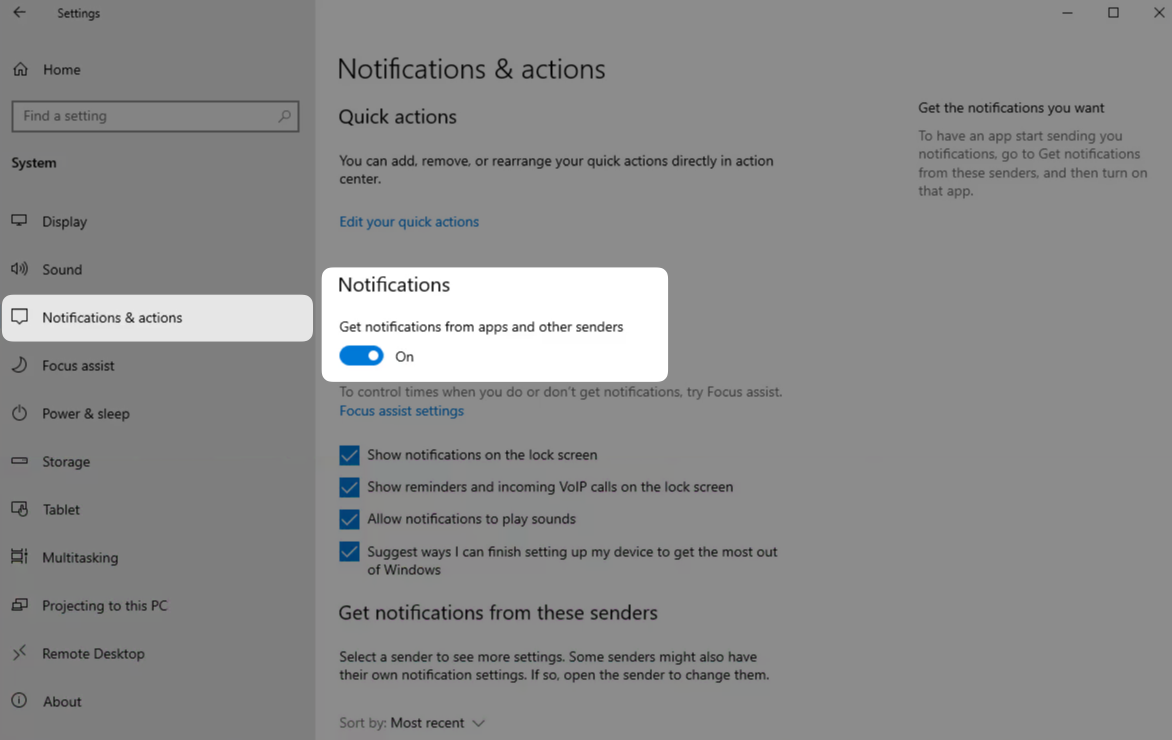
Task: Uncheck Suggest ways to finish setting up device
Action: (x=349, y=552)
